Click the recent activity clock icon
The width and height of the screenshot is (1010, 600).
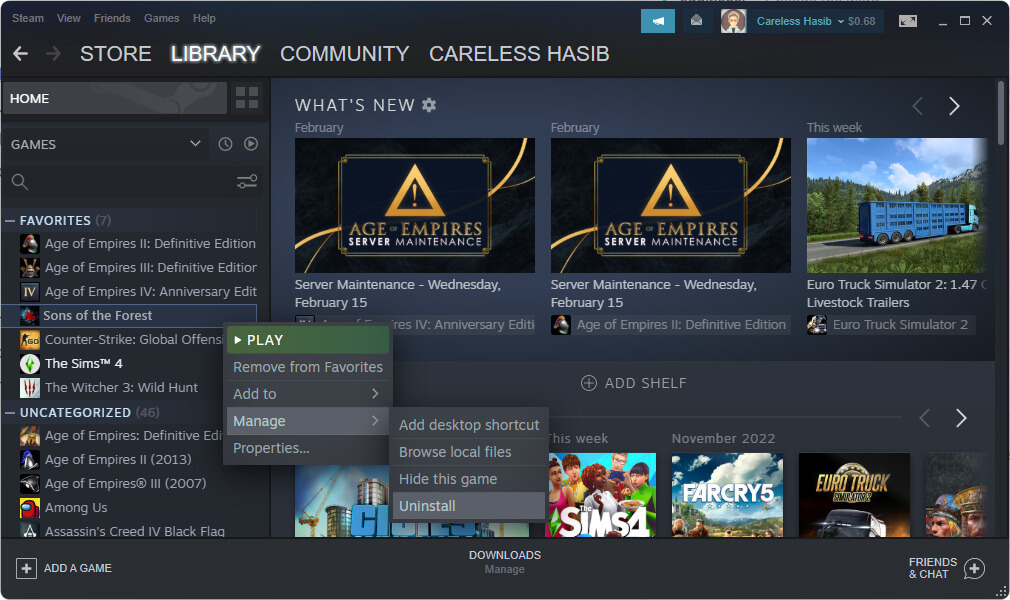(225, 144)
